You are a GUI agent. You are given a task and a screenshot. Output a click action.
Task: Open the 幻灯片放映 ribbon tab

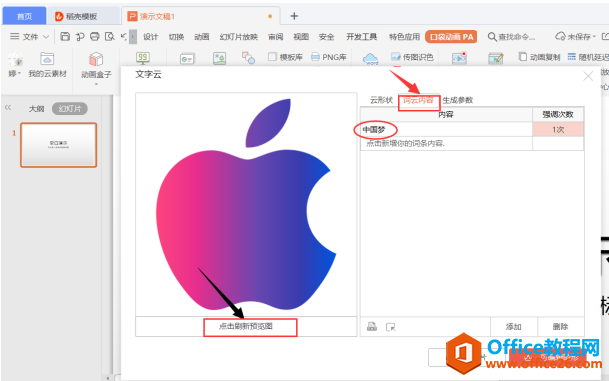[x=238, y=37]
